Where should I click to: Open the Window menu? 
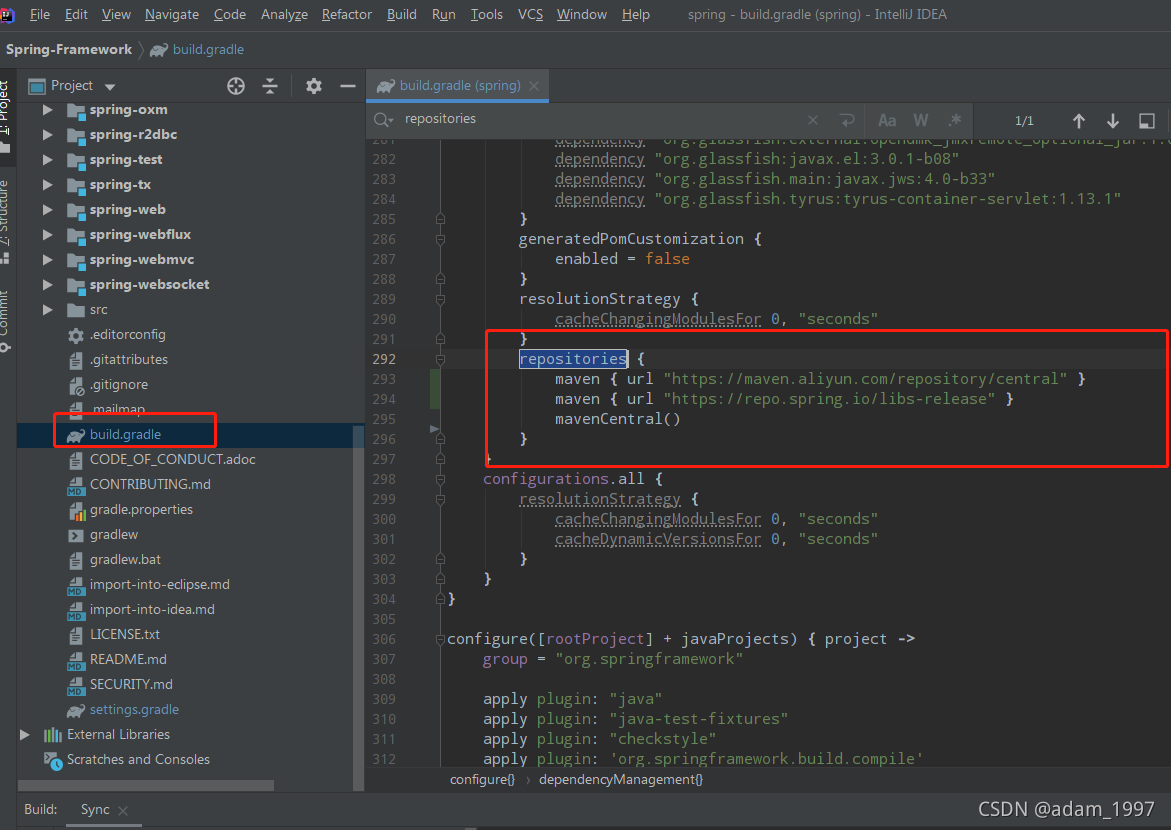(582, 14)
